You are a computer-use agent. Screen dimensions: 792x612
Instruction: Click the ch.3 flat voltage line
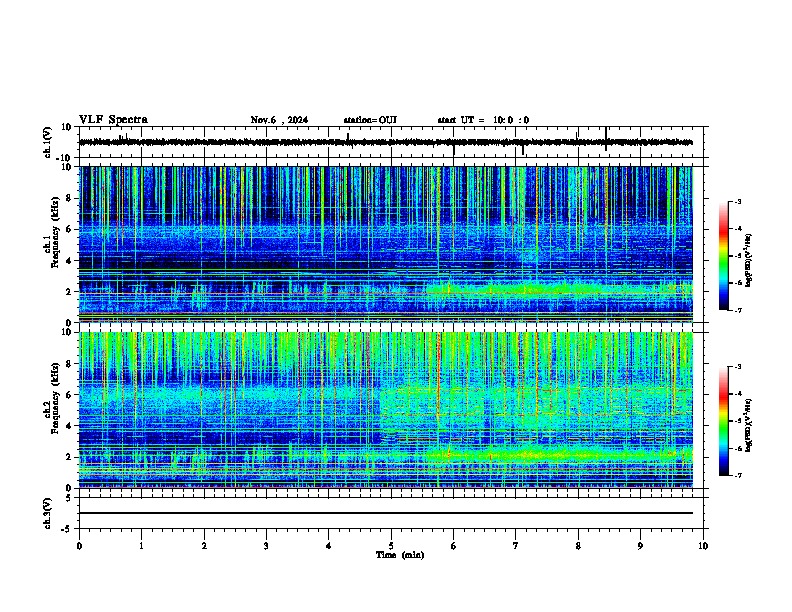pos(386,513)
